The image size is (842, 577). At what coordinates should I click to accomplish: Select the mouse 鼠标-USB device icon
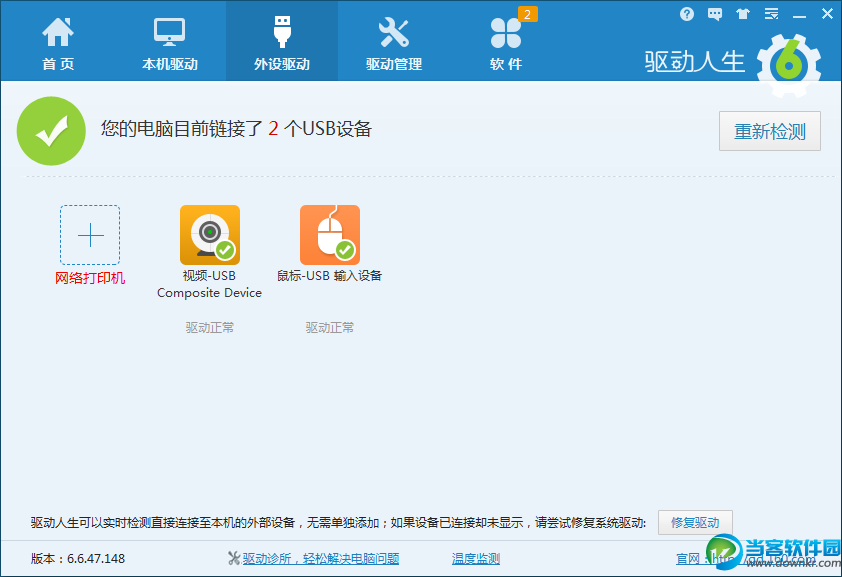point(330,235)
